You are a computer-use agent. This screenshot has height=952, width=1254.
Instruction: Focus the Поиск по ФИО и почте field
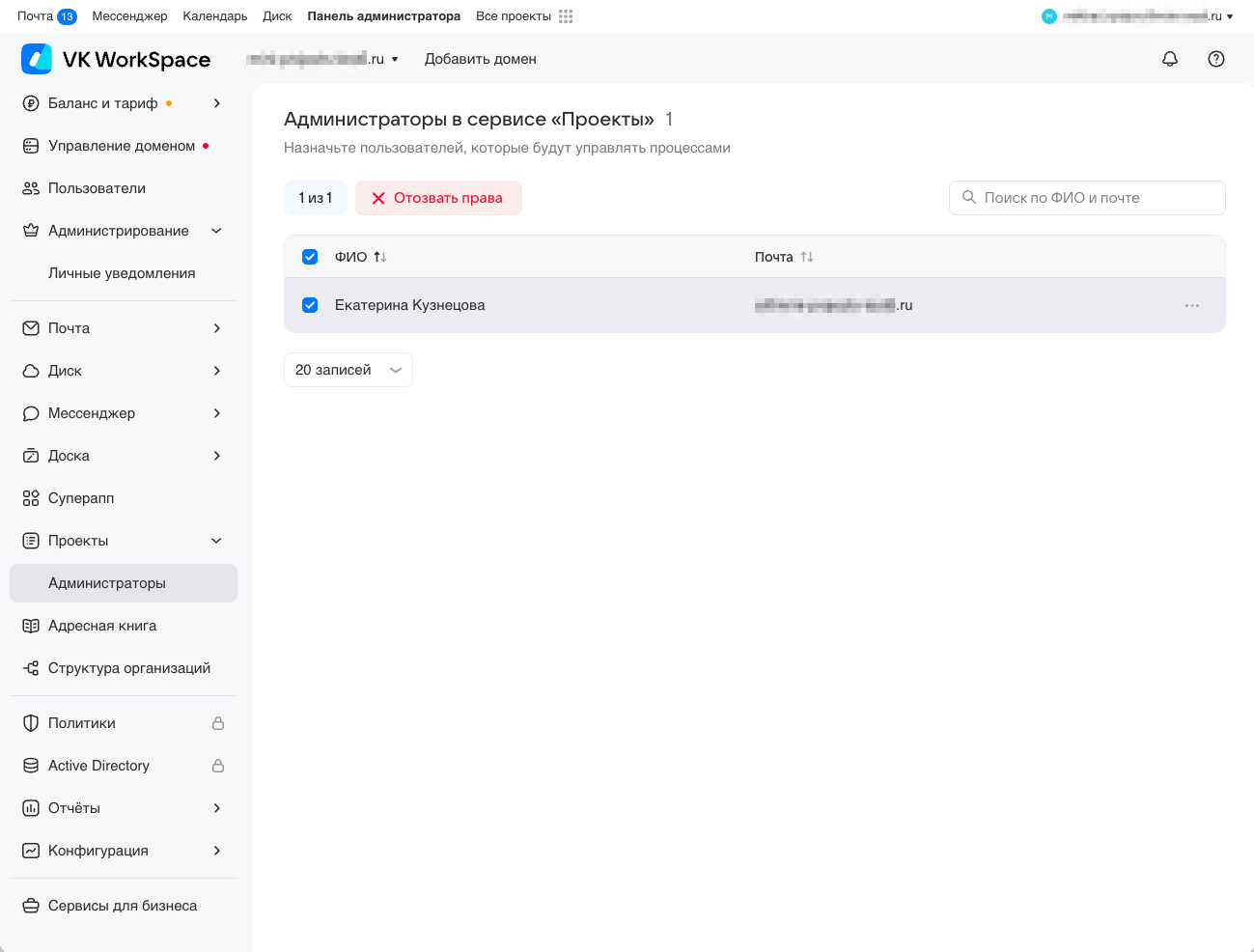click(x=1096, y=198)
